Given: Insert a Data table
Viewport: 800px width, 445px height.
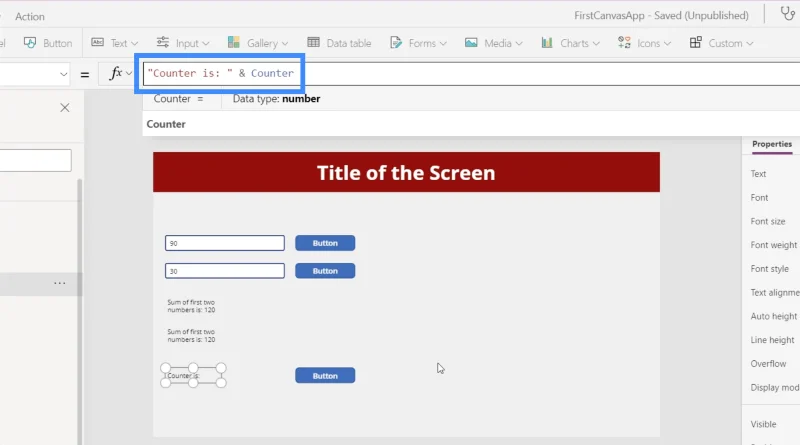Looking at the screenshot, I should tap(339, 43).
